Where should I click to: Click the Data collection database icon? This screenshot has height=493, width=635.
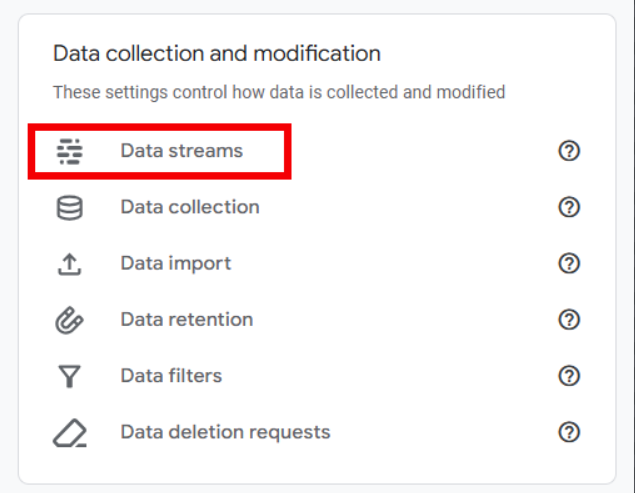(70, 208)
